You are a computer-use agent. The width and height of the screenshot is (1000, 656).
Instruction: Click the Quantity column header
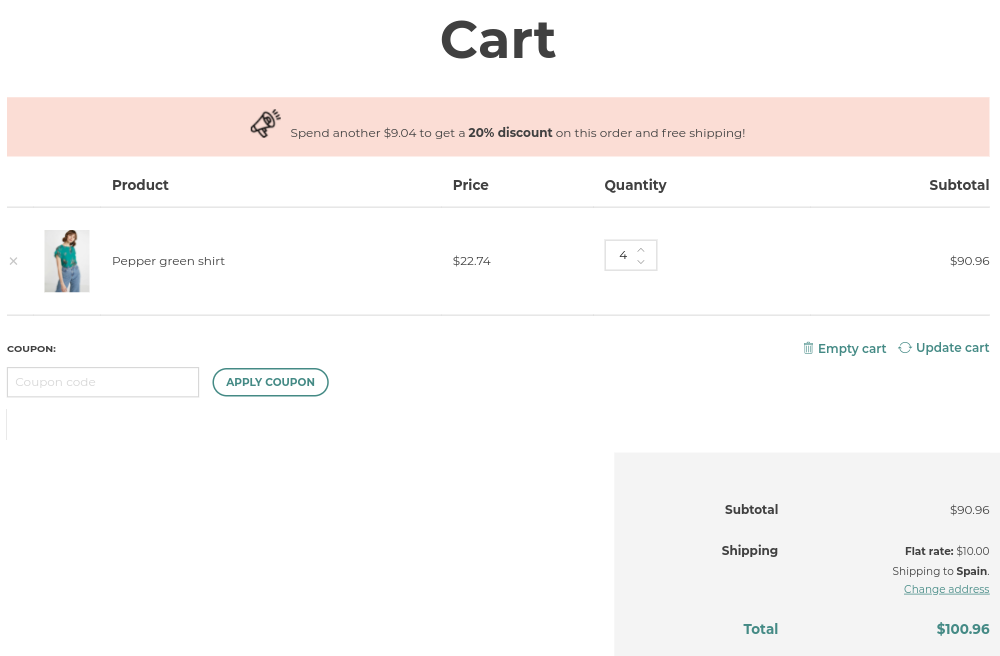[635, 185]
